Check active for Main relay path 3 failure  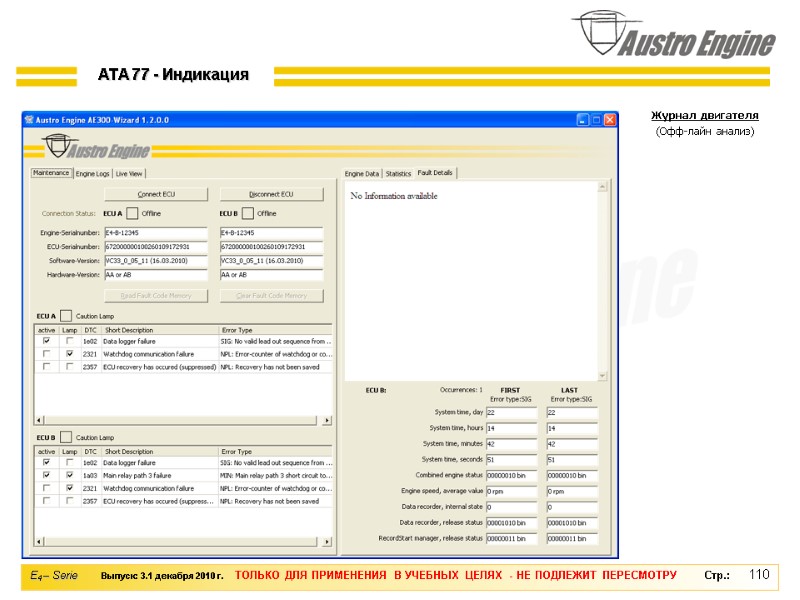(x=45, y=474)
